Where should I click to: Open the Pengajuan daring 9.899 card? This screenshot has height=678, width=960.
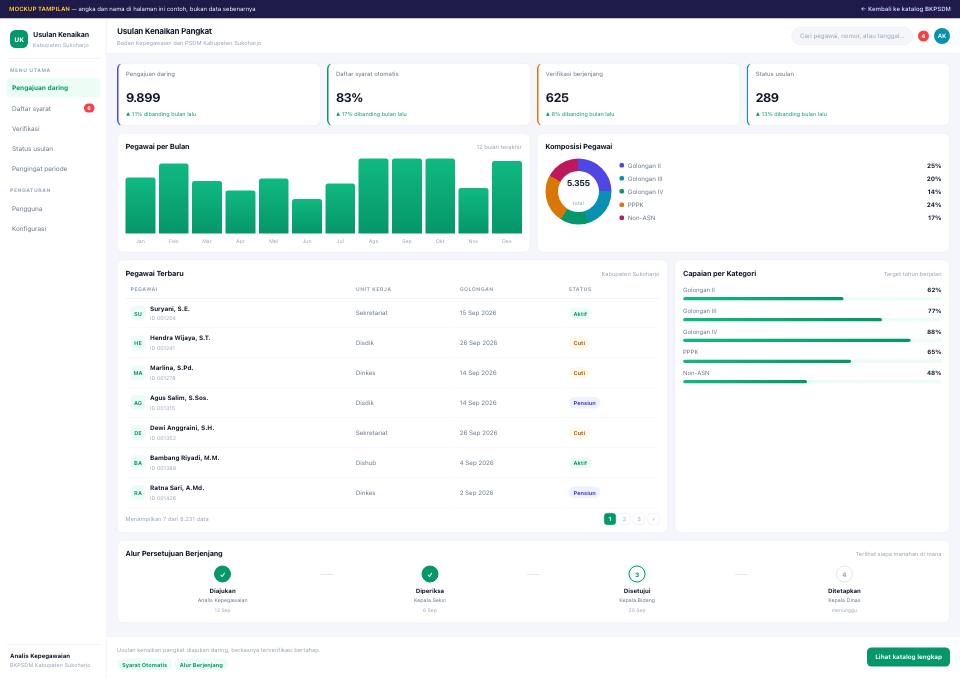pyautogui.click(x=219, y=94)
